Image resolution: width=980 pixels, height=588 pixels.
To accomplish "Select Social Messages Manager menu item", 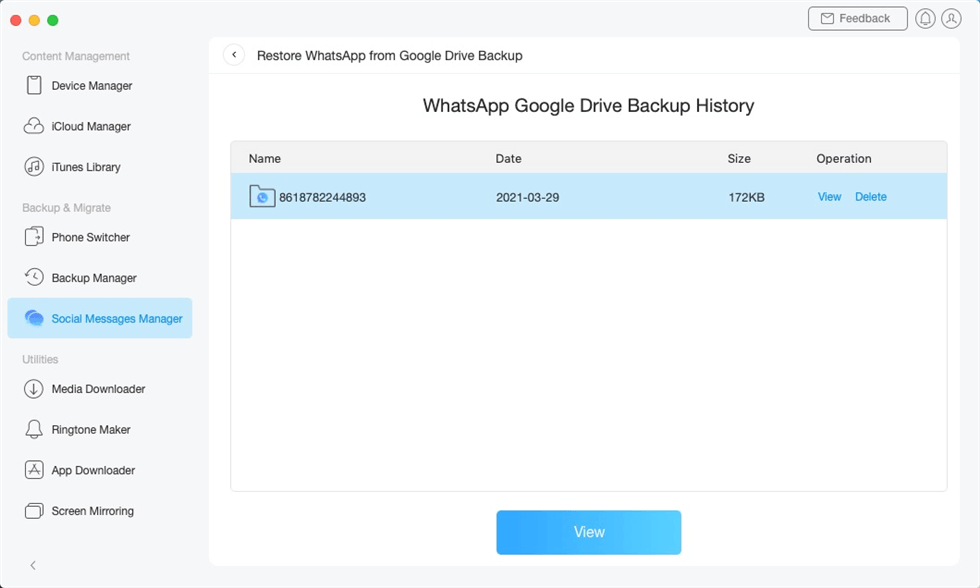I will 100,318.
